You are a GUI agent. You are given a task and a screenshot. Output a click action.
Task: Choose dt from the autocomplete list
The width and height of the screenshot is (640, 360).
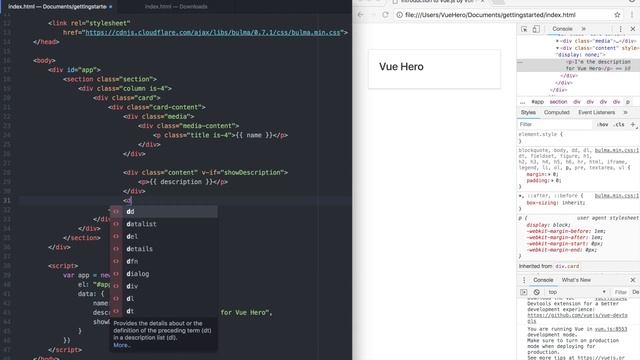(164, 311)
